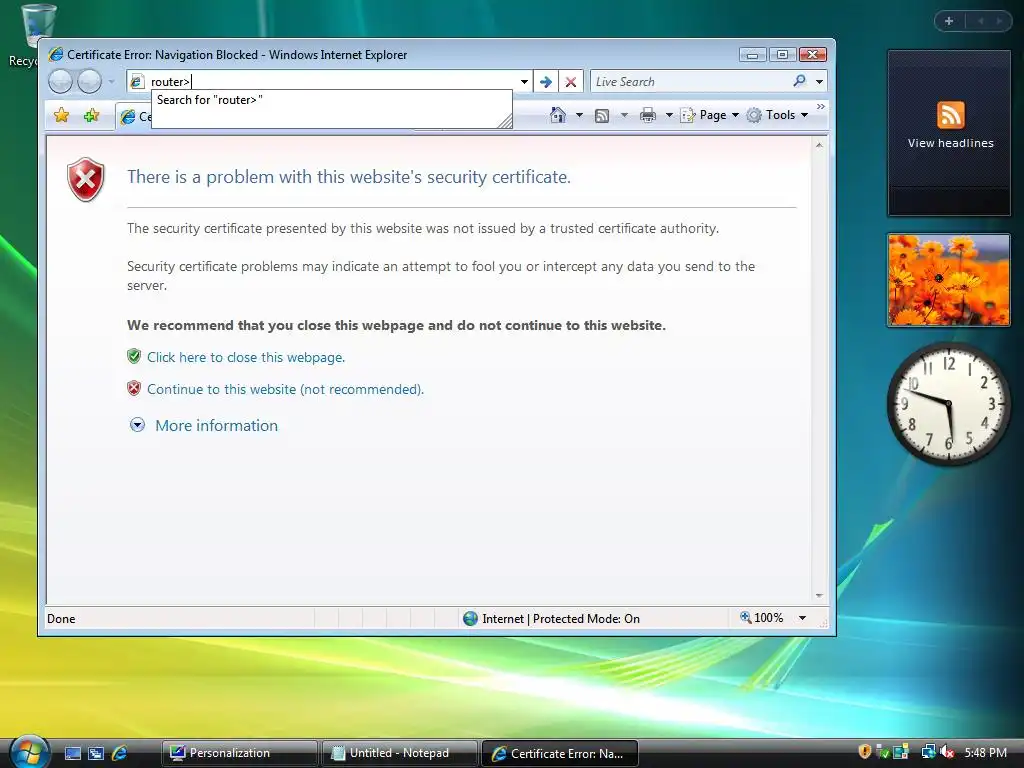Open the Print options dropdown arrow
The height and width of the screenshot is (768, 1024).
[669, 115]
